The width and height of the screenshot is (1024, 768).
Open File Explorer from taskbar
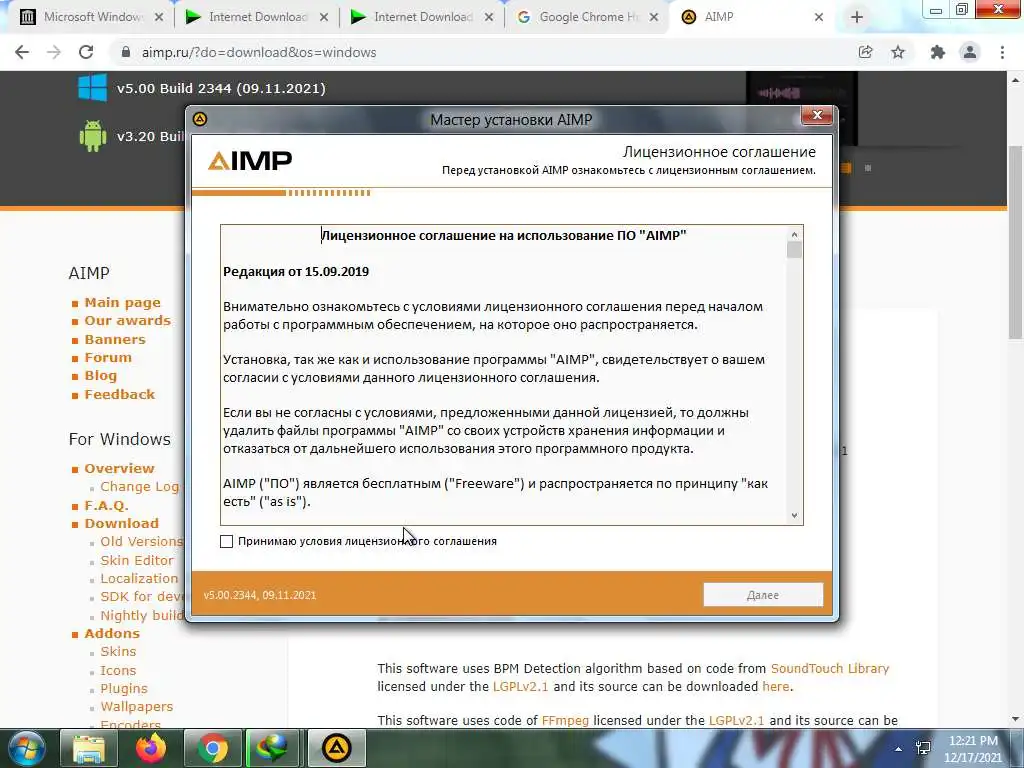[88, 748]
